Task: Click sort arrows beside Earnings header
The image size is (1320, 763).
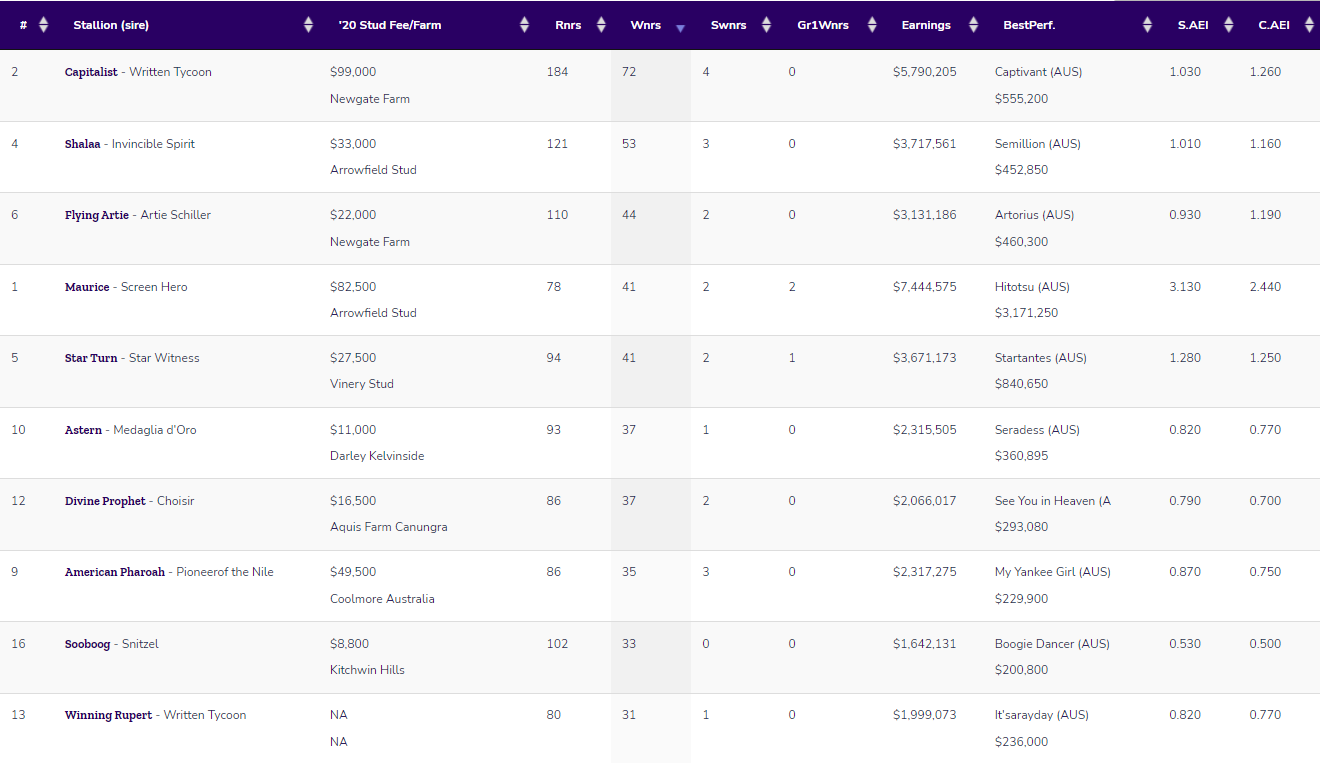Action: coord(973,25)
